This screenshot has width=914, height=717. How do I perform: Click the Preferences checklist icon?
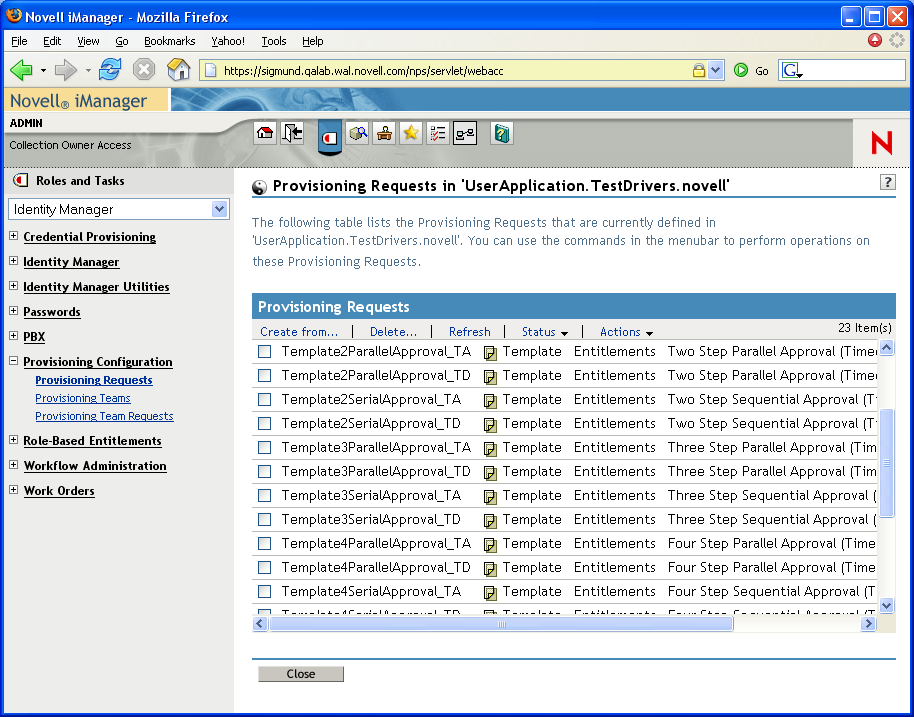pos(438,133)
